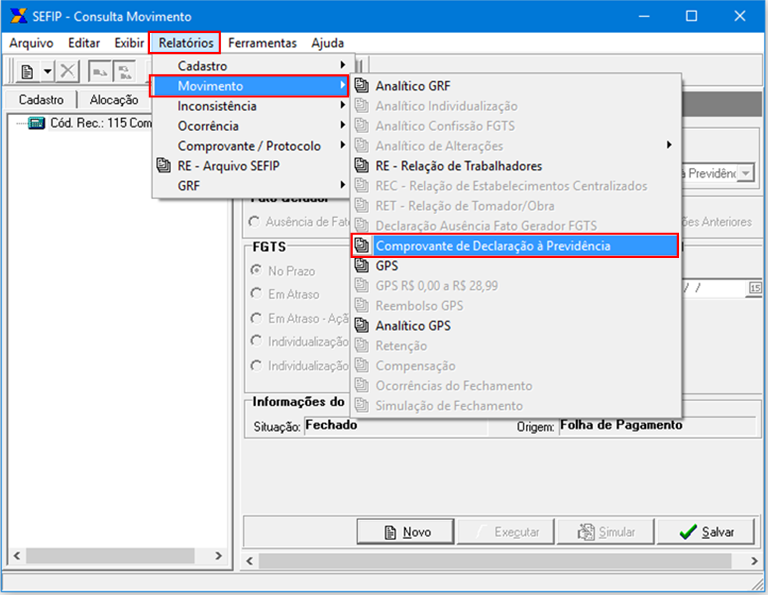Click the Novo button
The image size is (768, 595).
pyautogui.click(x=406, y=532)
